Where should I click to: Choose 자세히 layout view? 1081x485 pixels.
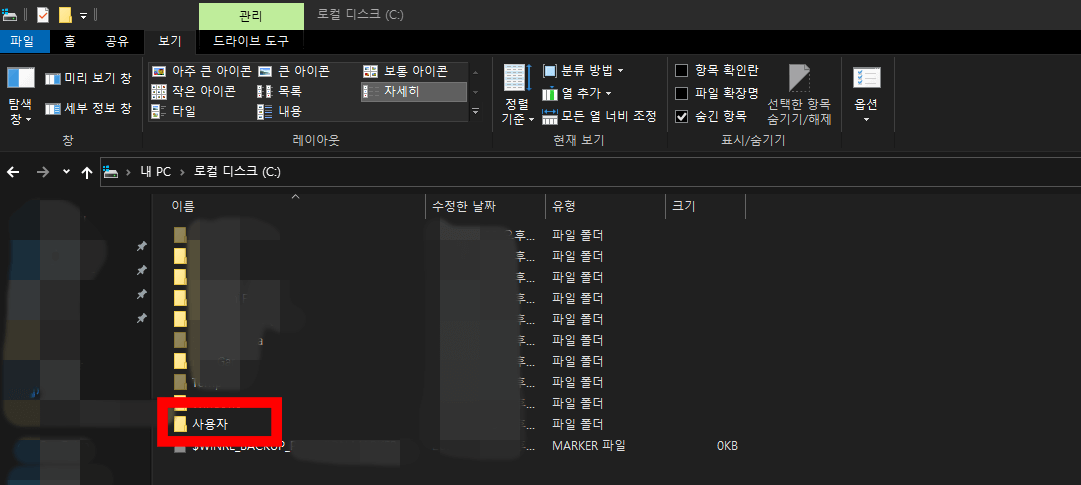pyautogui.click(x=414, y=91)
